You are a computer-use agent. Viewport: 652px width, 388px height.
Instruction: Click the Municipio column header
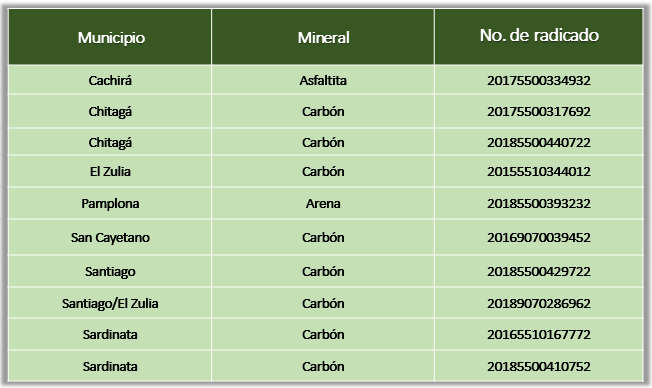pyautogui.click(x=111, y=38)
